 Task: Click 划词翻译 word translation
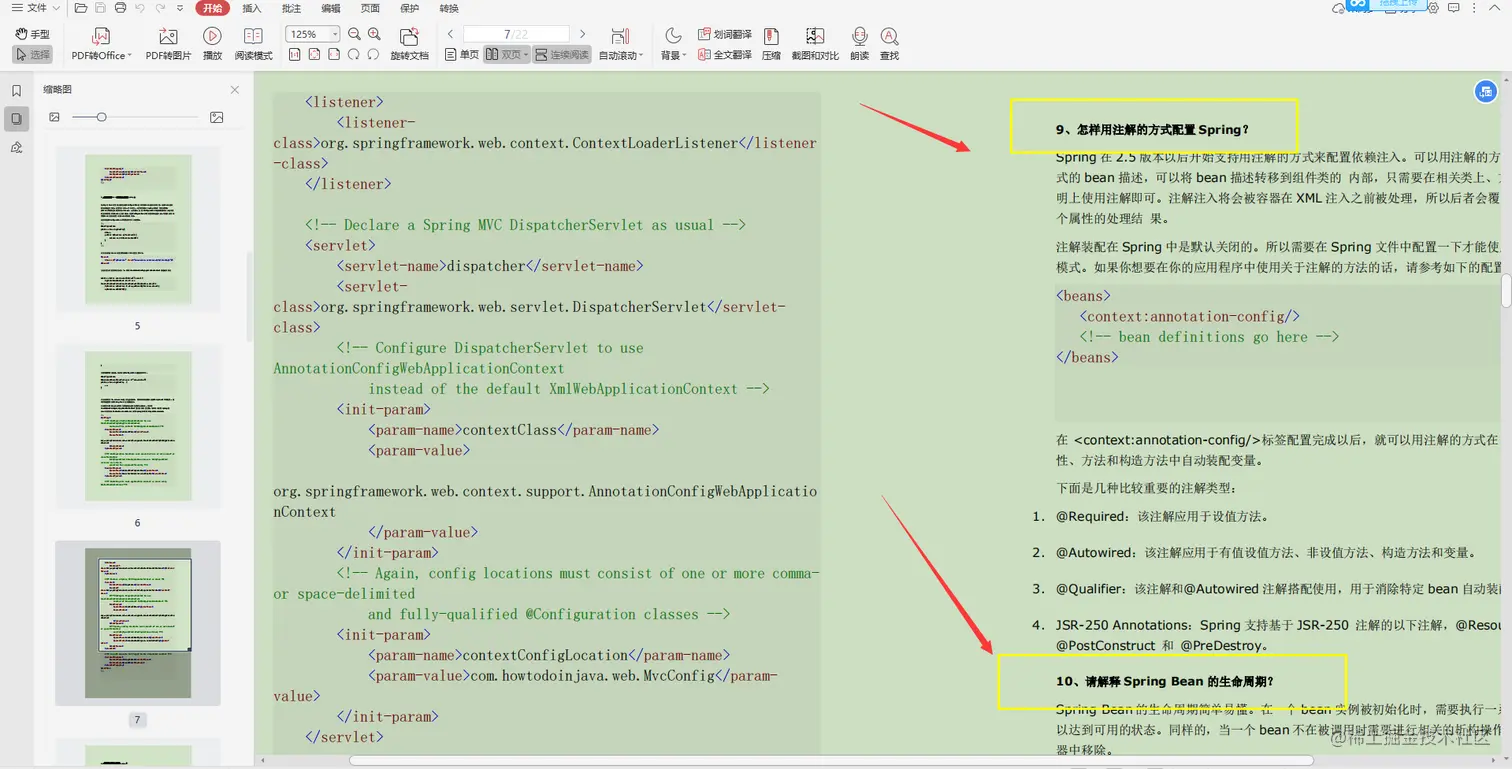click(x=724, y=34)
